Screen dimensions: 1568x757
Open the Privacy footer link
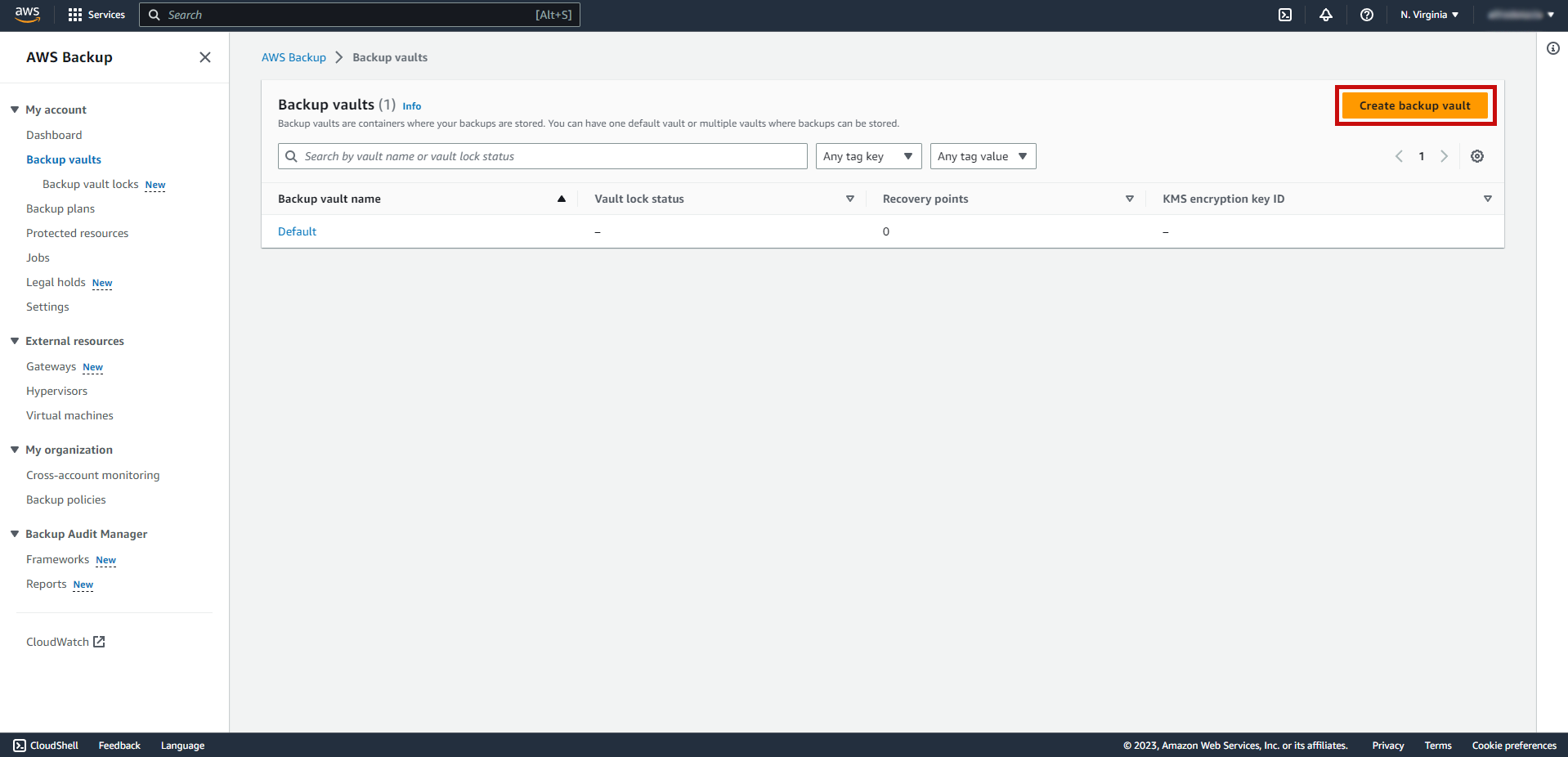[x=1388, y=746]
